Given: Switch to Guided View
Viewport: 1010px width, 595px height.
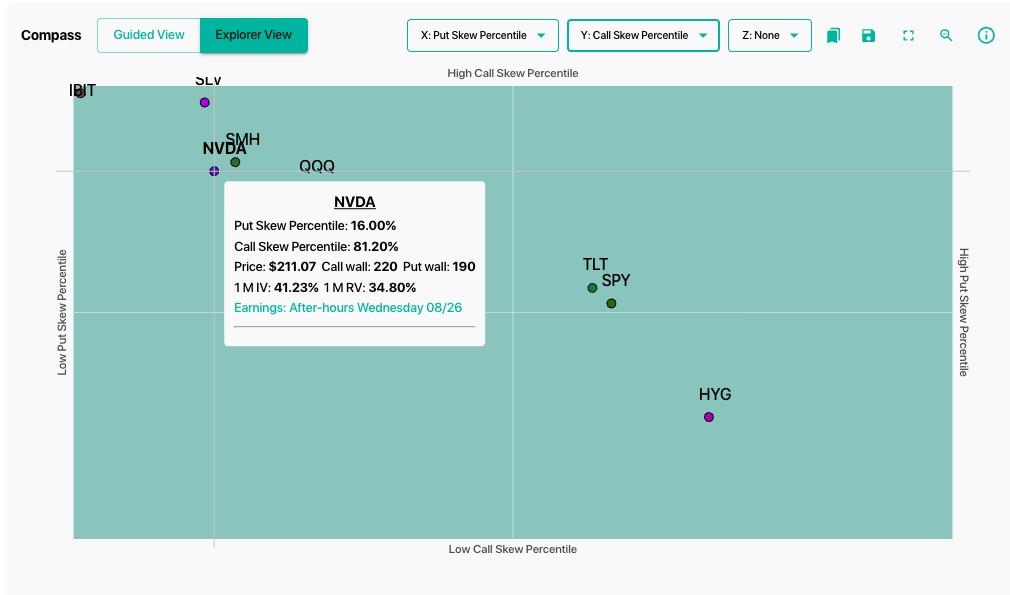Looking at the screenshot, I should pyautogui.click(x=149, y=35).
